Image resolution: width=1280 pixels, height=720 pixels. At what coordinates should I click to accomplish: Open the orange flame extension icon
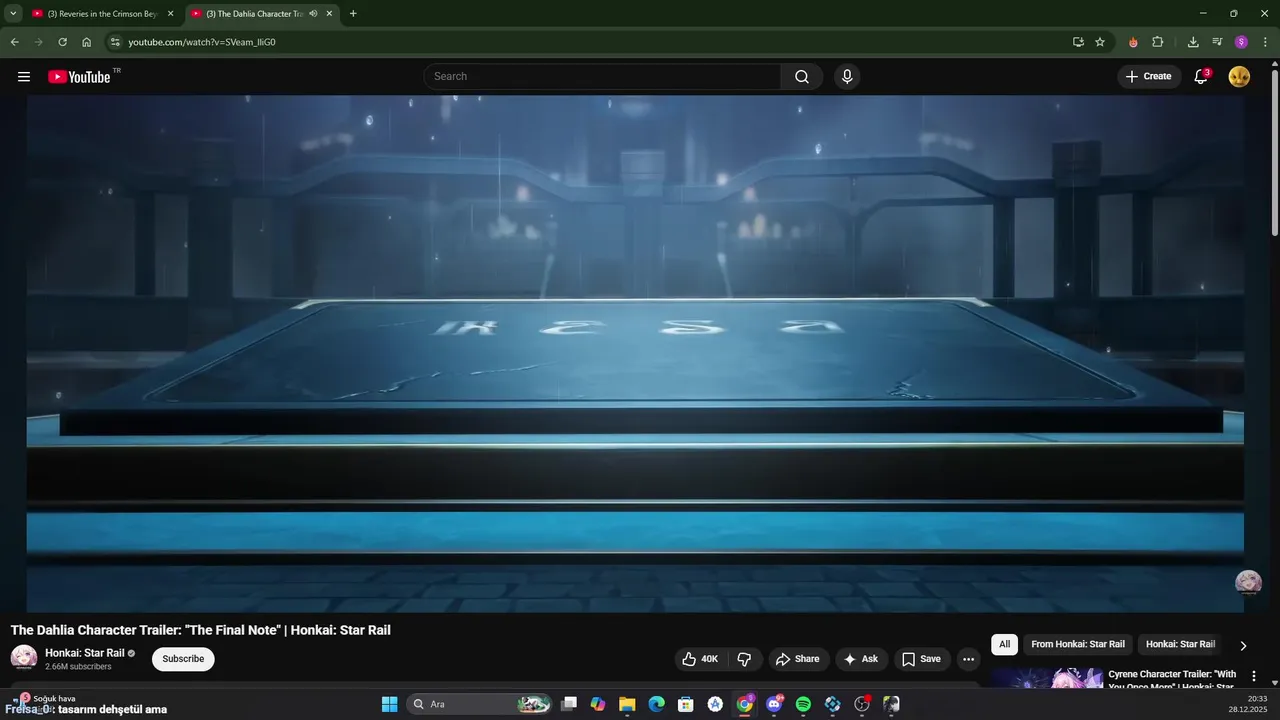coord(1133,42)
